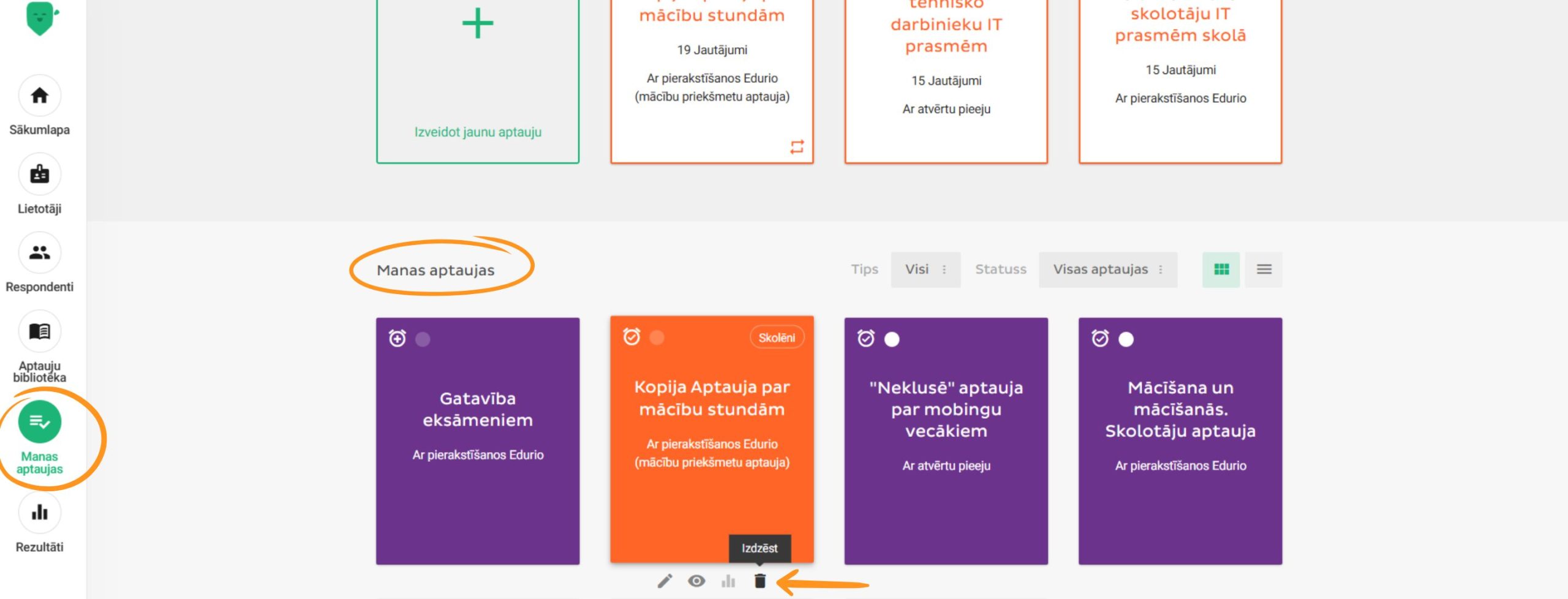Click the trash can delete icon
This screenshot has height=599, width=1568.
tap(759, 581)
